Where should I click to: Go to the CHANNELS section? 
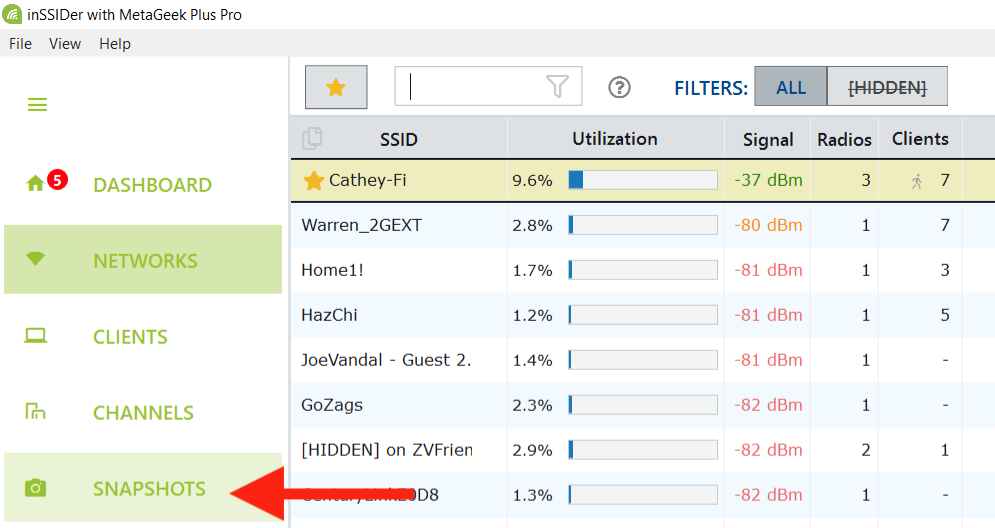143,413
